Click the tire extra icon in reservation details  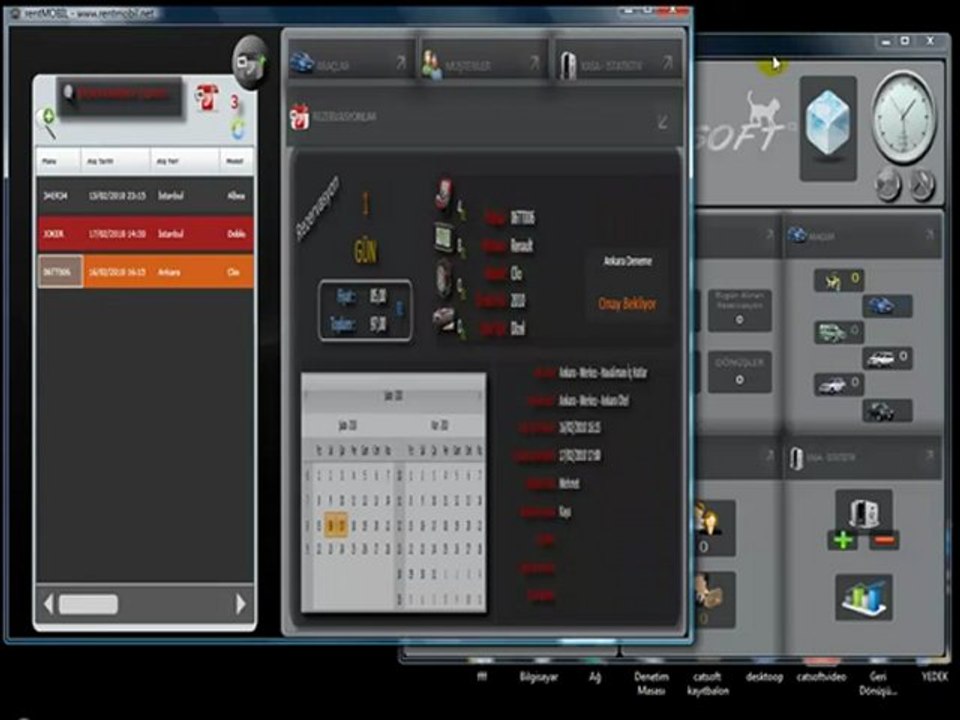click(444, 279)
